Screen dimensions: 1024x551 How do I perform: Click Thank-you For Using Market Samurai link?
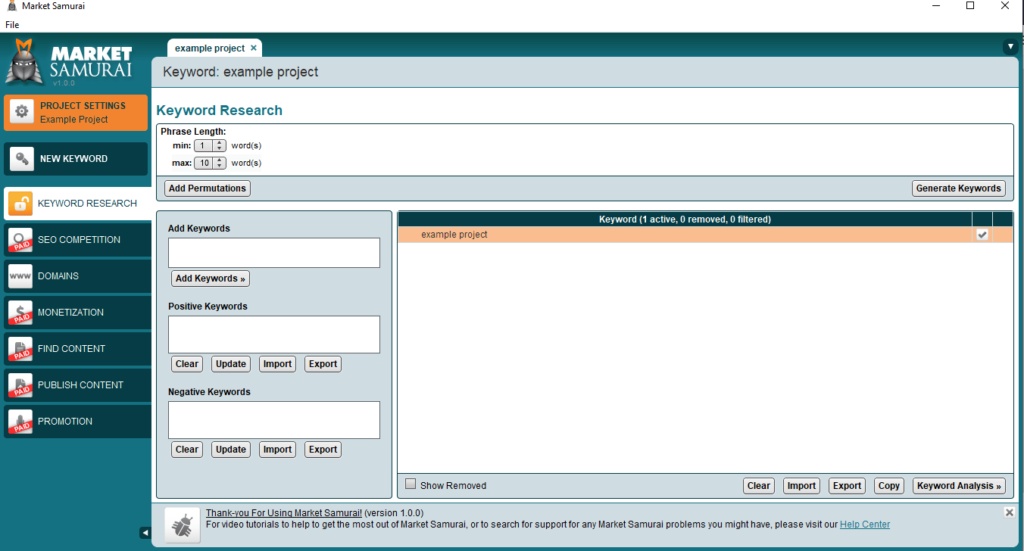click(283, 513)
